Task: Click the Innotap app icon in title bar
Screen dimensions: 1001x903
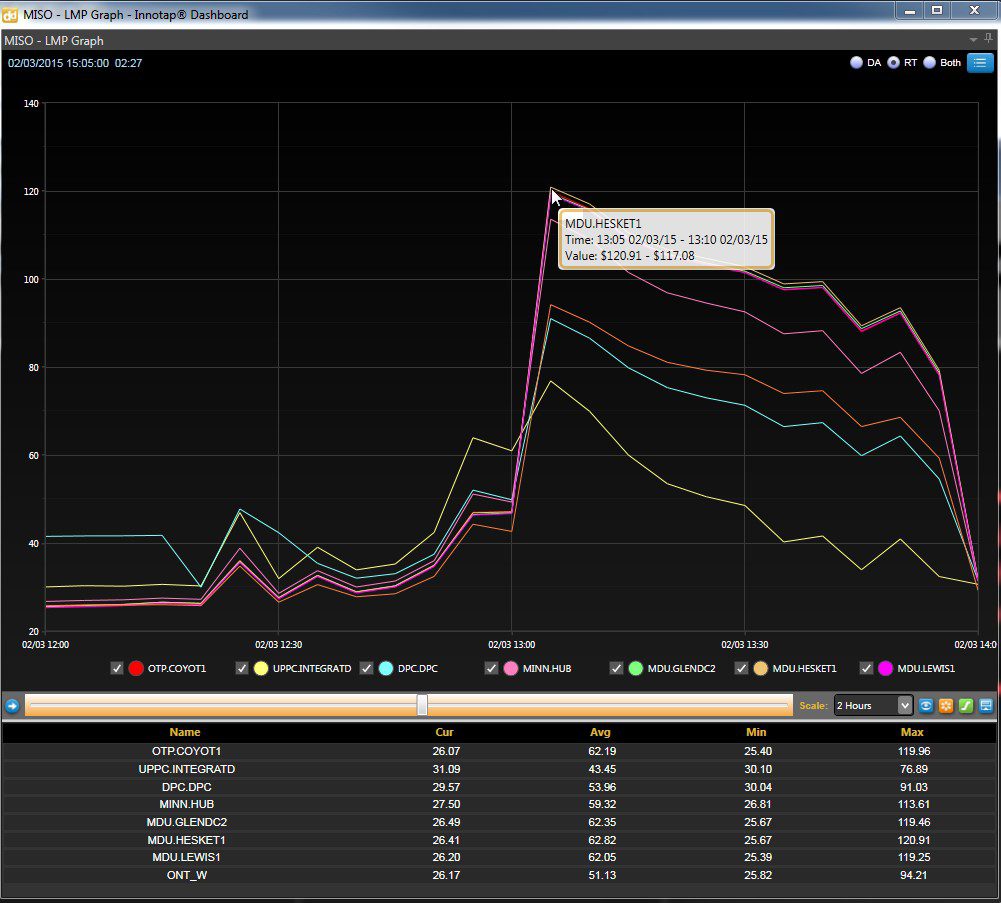Action: tap(10, 14)
